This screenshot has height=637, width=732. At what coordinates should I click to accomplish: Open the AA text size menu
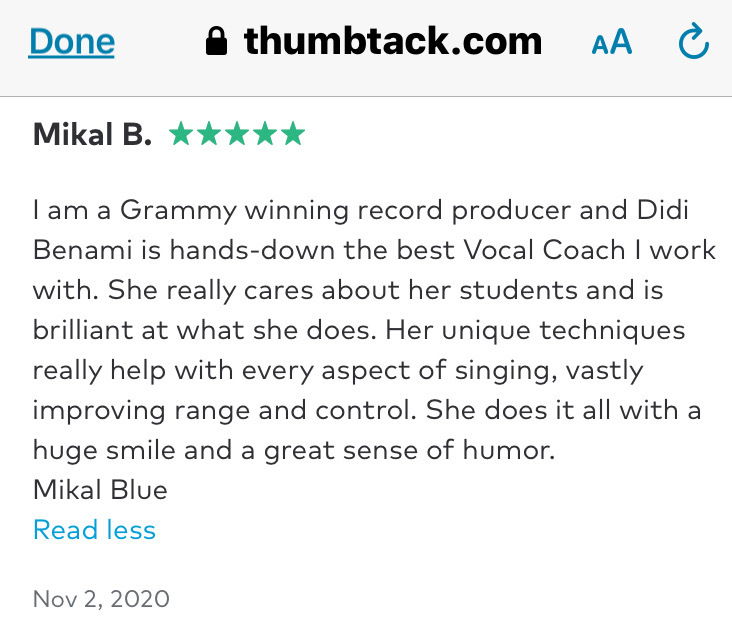pos(612,42)
